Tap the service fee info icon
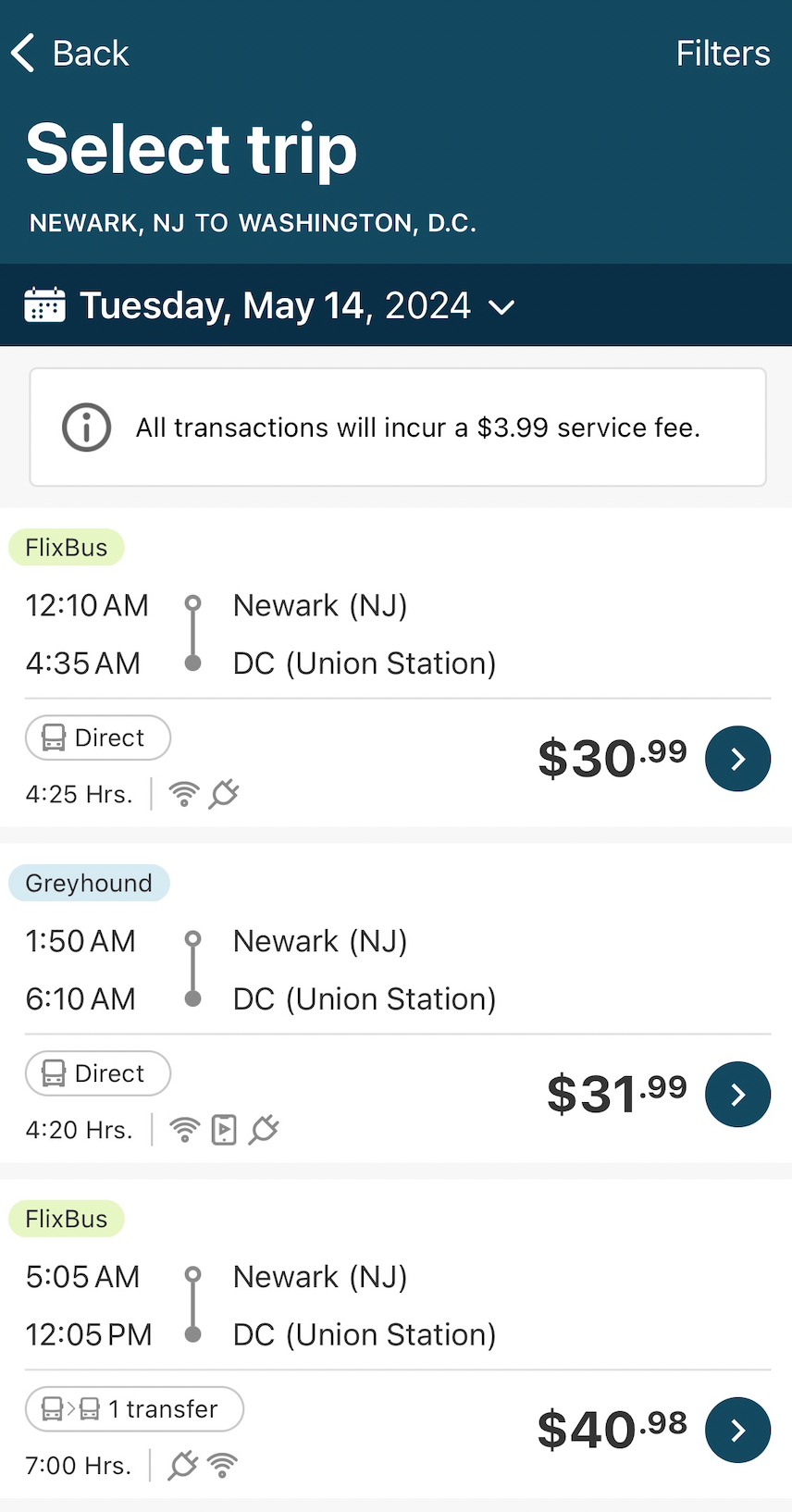The image size is (792, 1512). coord(87,428)
